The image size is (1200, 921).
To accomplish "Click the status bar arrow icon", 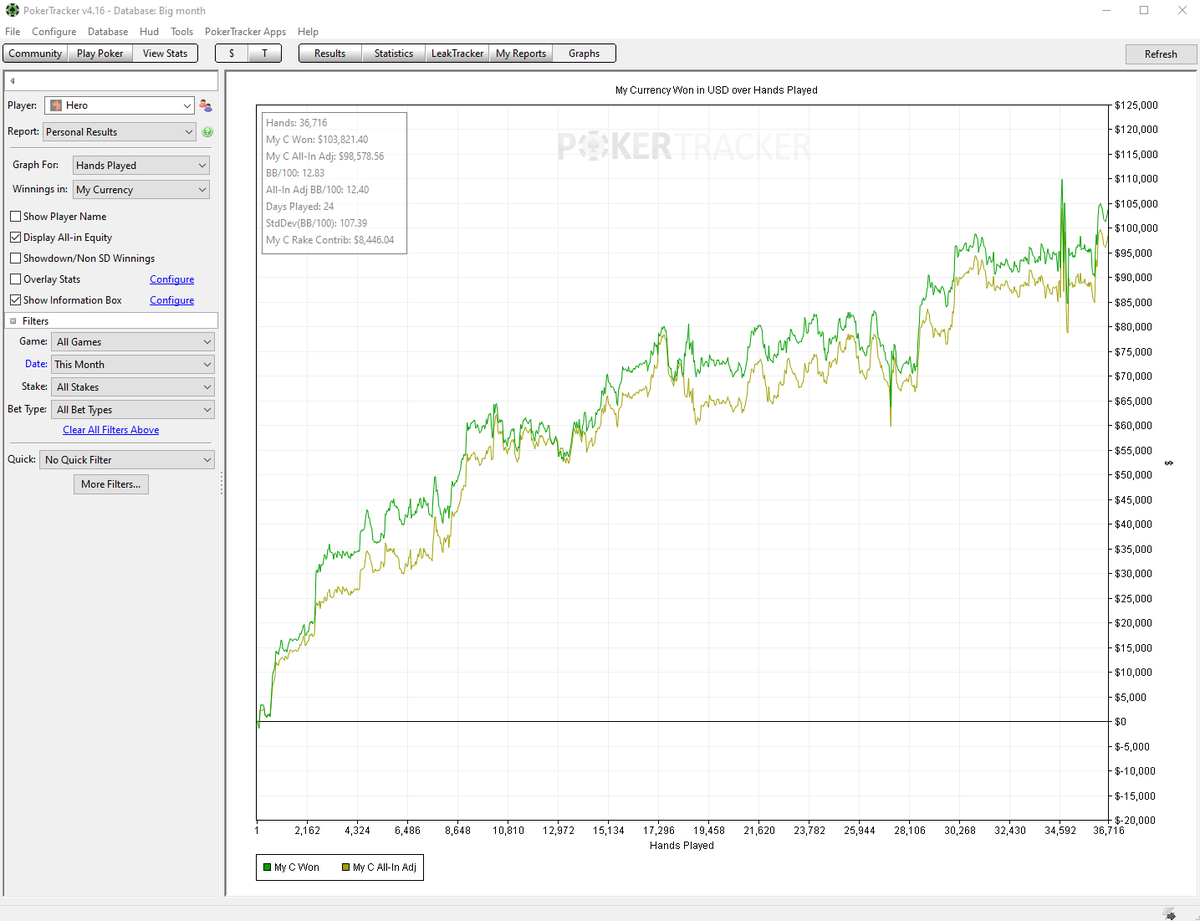I will [x=1171, y=913].
